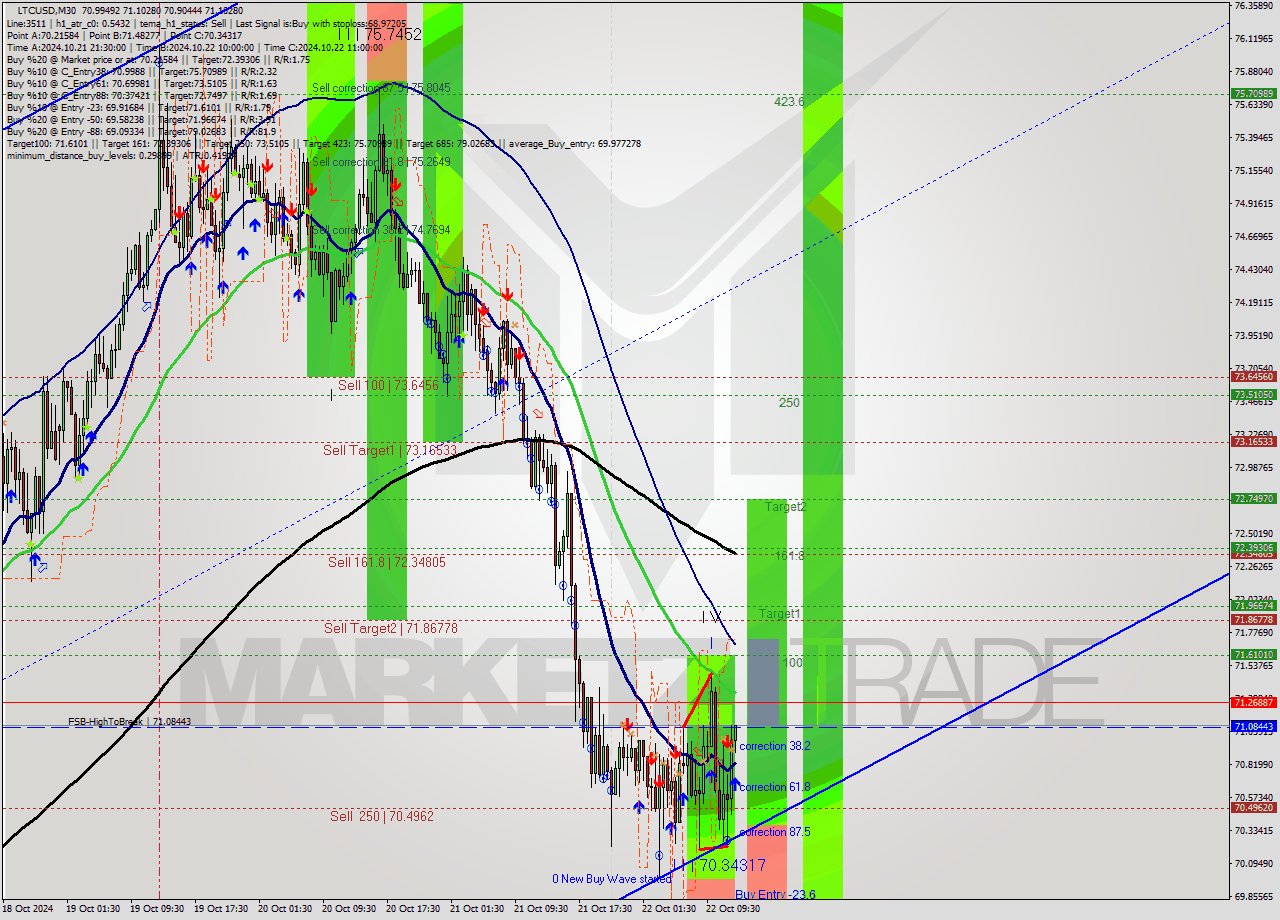1280x920 pixels.
Task: Click the 21 Oct 17:30 time label
Action: [x=605, y=909]
